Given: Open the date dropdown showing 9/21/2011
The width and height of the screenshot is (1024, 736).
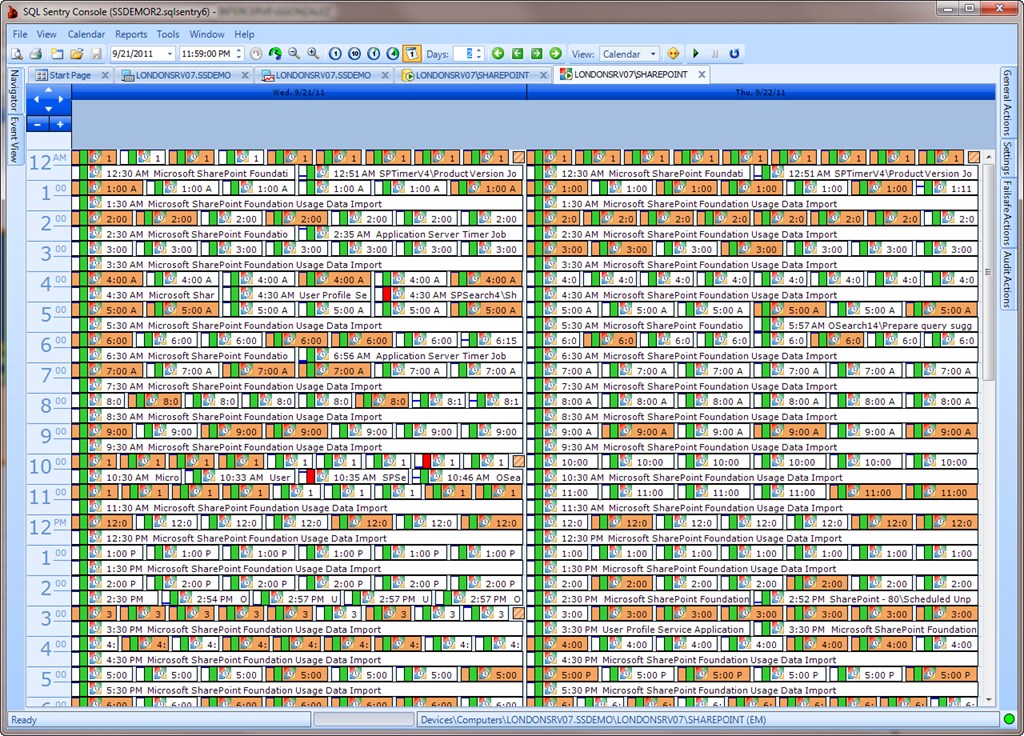Looking at the screenshot, I should 170,54.
